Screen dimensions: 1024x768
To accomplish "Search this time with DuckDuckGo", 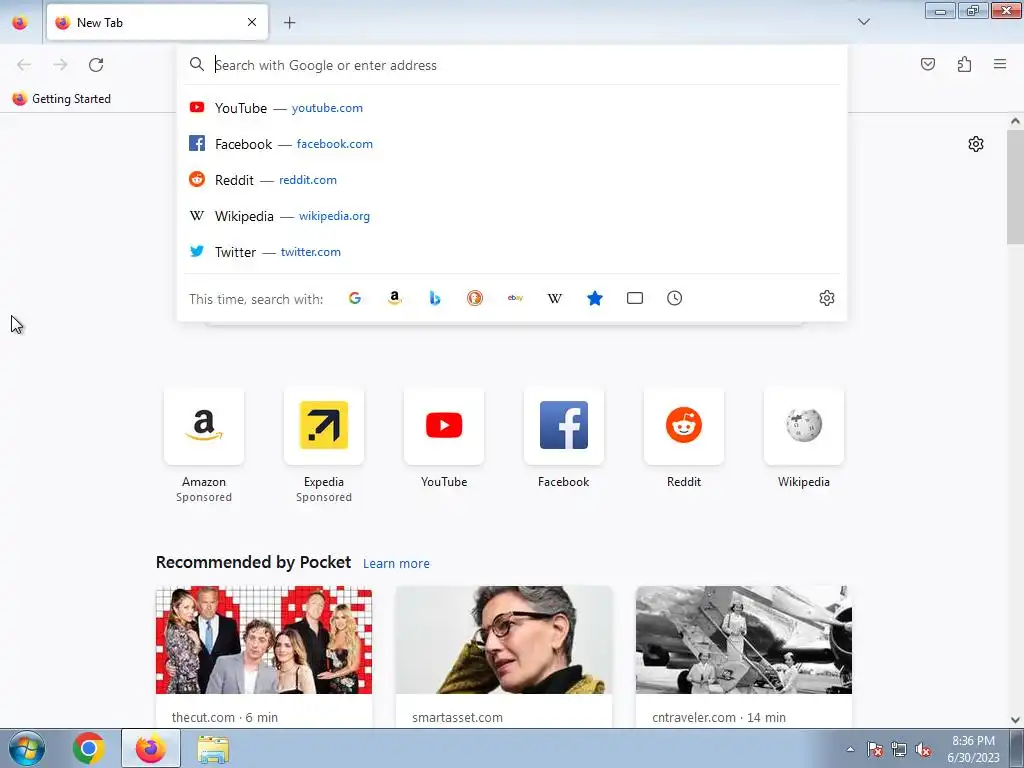I will pyautogui.click(x=475, y=298).
